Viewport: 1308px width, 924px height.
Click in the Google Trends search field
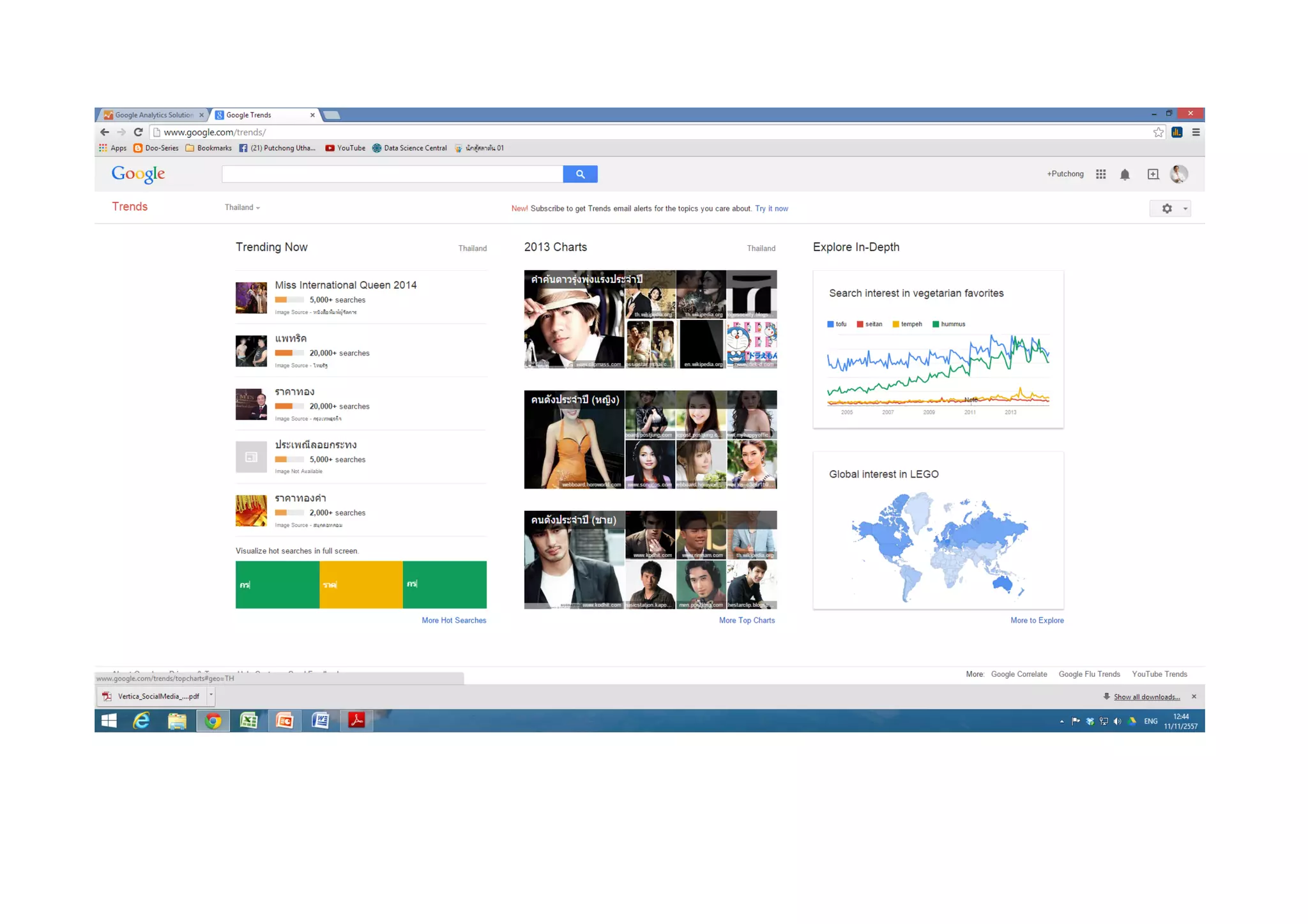click(x=392, y=174)
